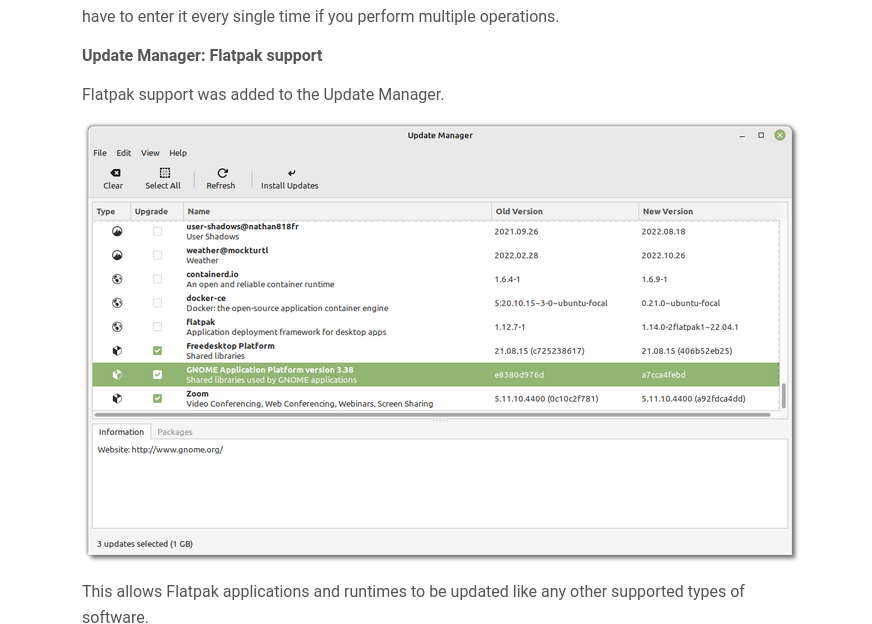Uncheck the Freedesktop Platform upgrade checkbox

(157, 351)
